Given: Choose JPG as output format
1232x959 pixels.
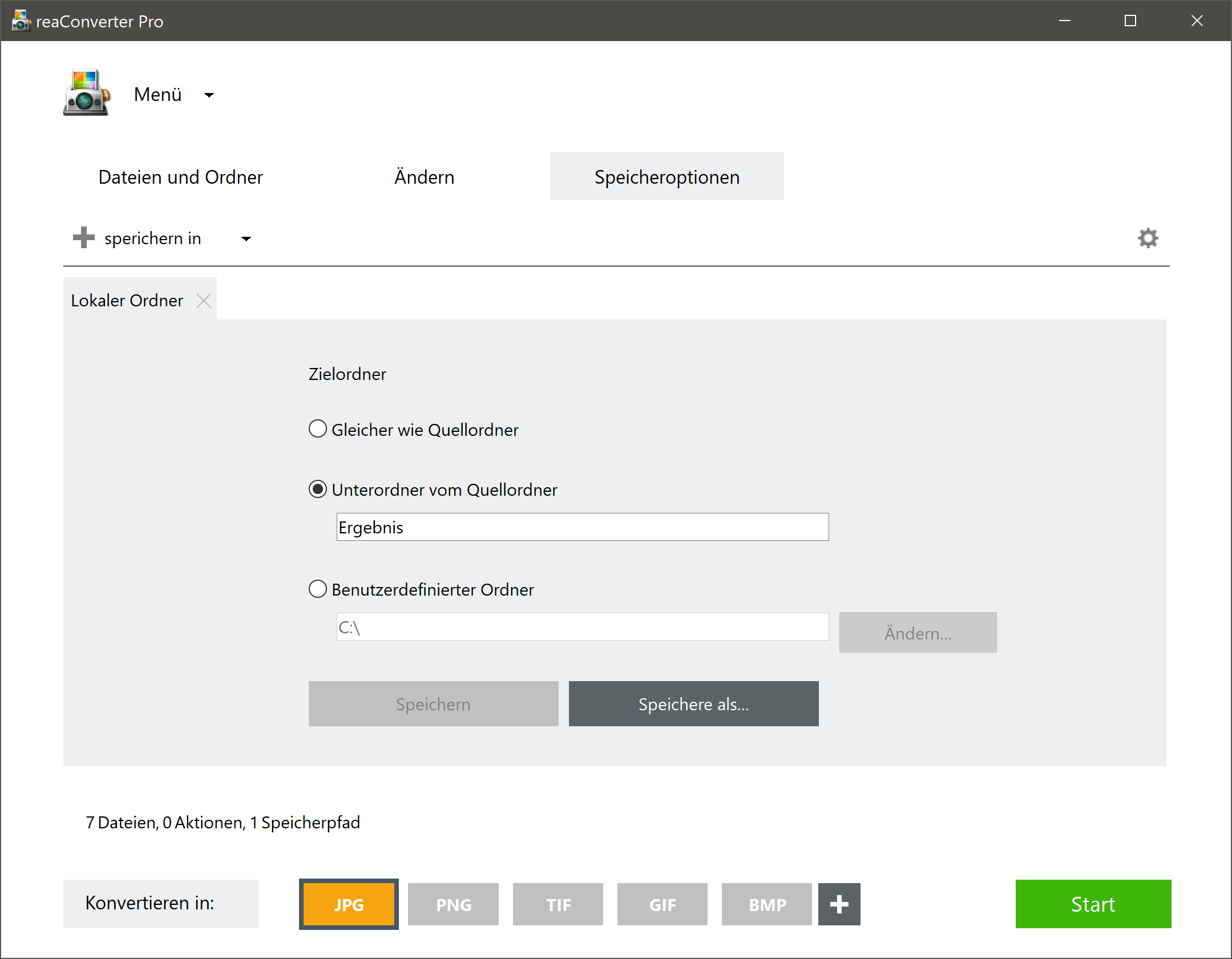Looking at the screenshot, I should pyautogui.click(x=349, y=904).
